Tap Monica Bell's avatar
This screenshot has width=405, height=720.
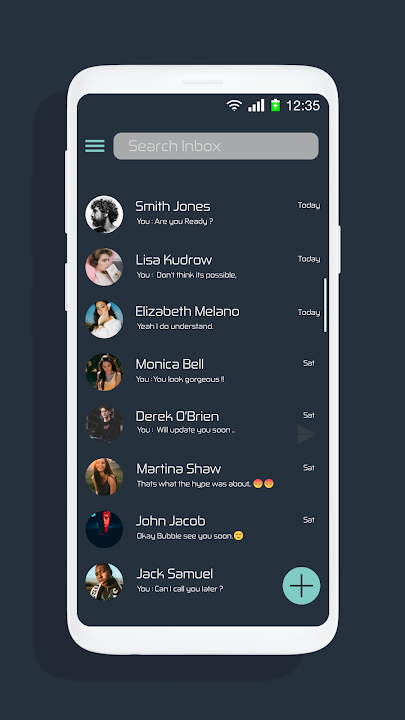(104, 372)
